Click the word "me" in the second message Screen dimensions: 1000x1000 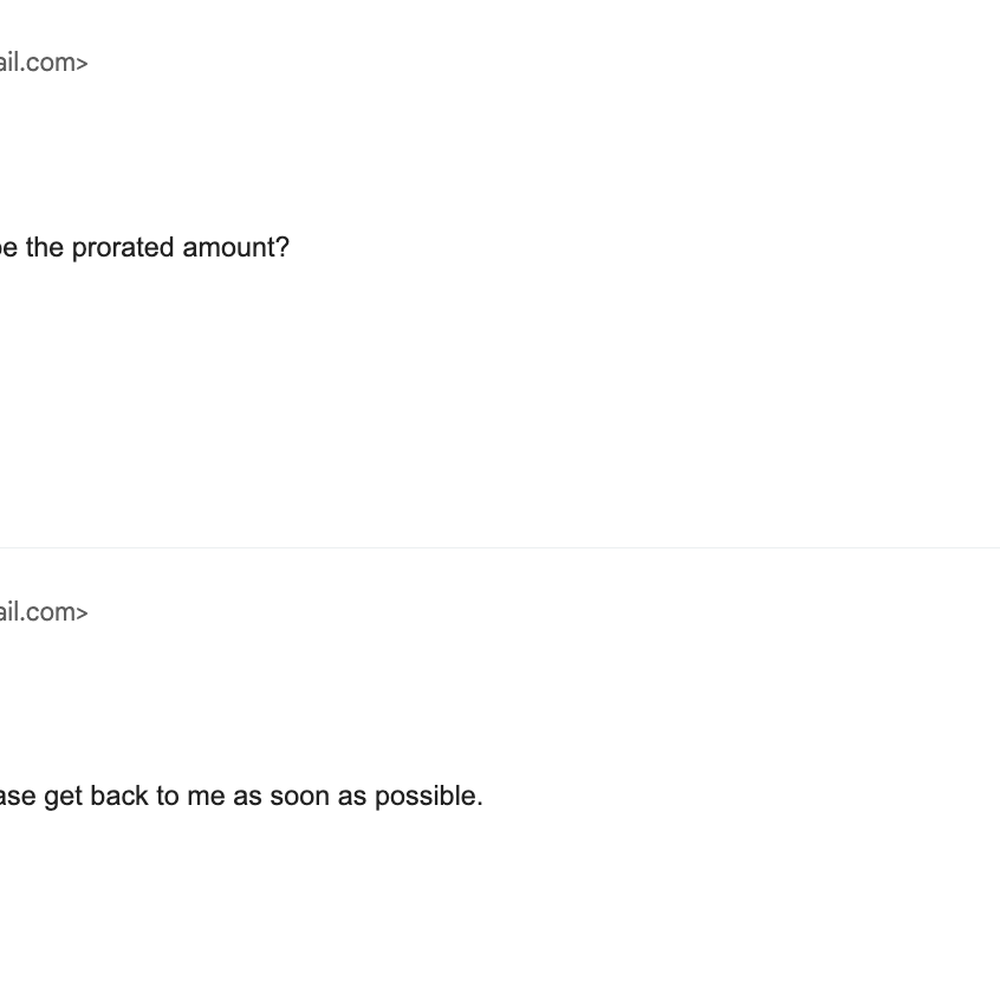[205, 797]
